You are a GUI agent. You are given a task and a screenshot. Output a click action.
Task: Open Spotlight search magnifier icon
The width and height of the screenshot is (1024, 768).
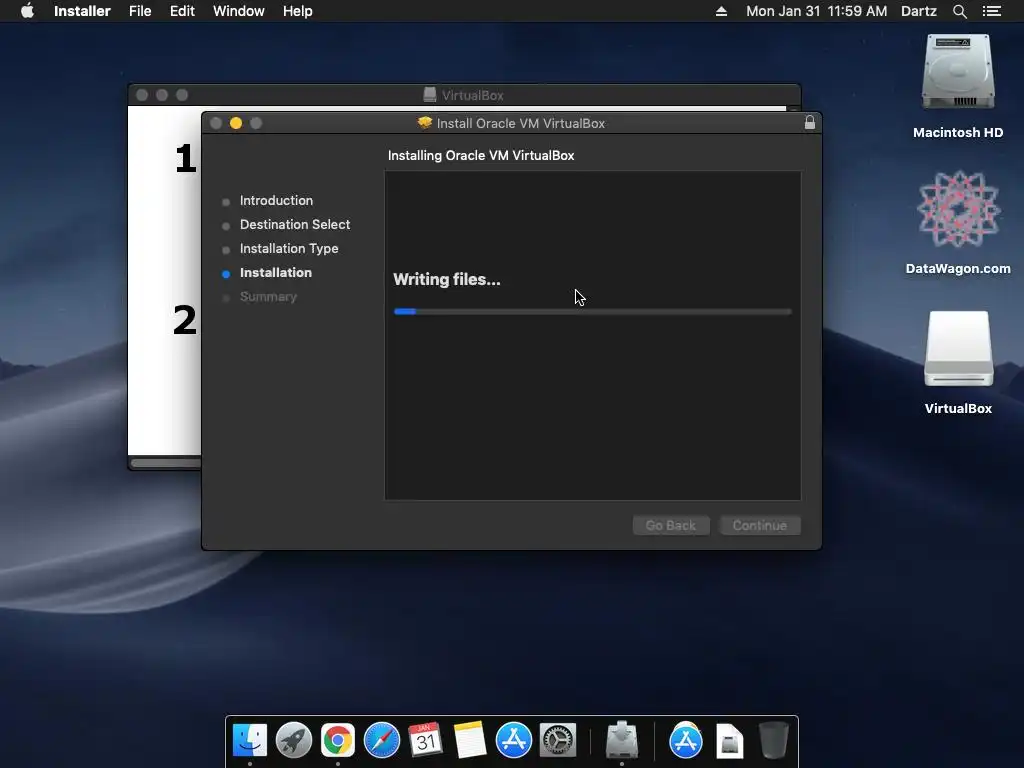(x=959, y=11)
